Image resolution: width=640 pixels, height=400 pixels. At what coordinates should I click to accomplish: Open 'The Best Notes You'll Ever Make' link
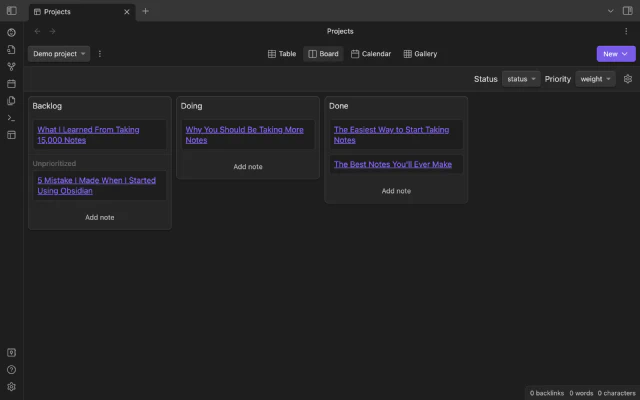coord(392,164)
